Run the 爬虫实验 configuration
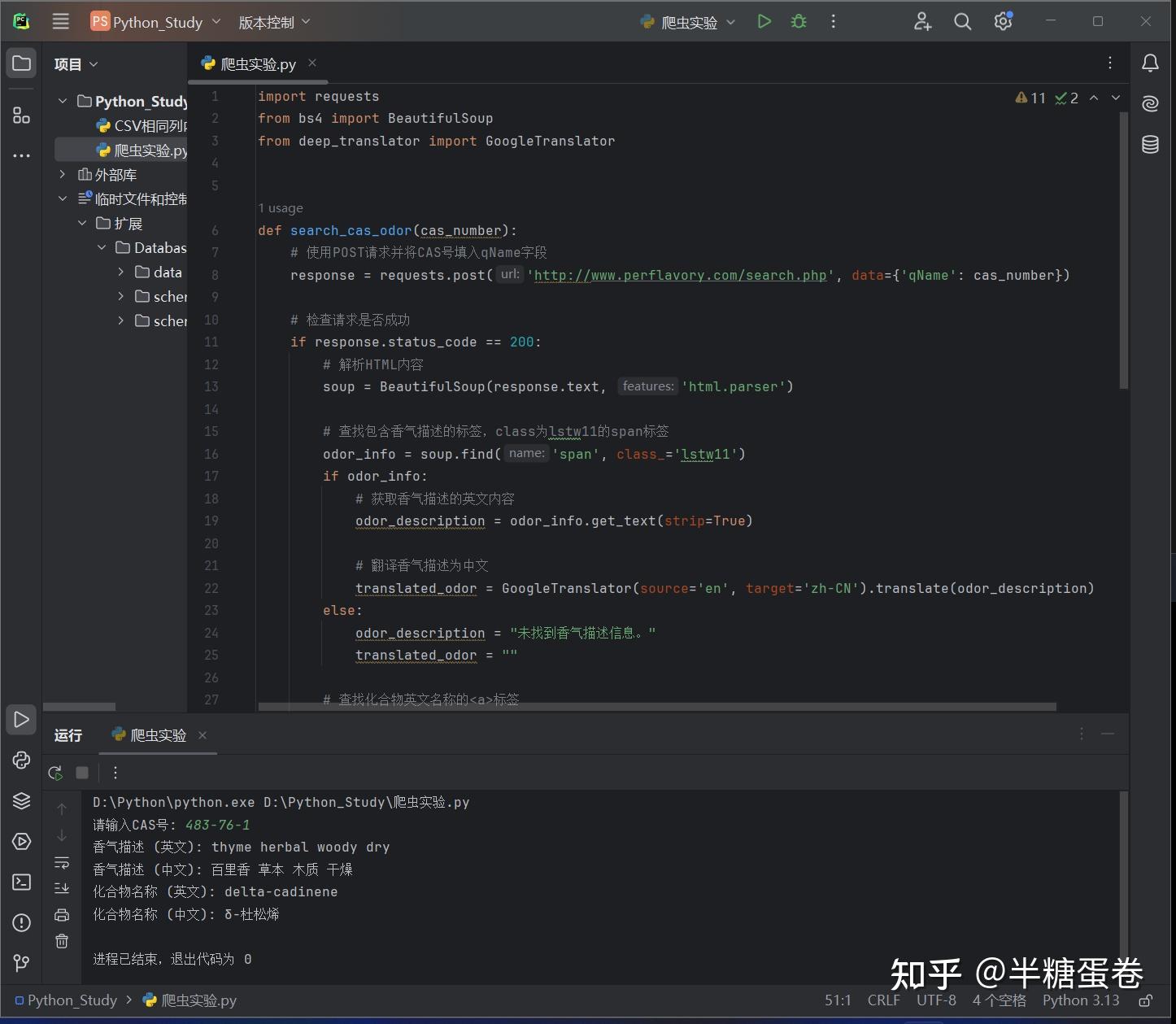1176x1024 pixels. pyautogui.click(x=763, y=22)
